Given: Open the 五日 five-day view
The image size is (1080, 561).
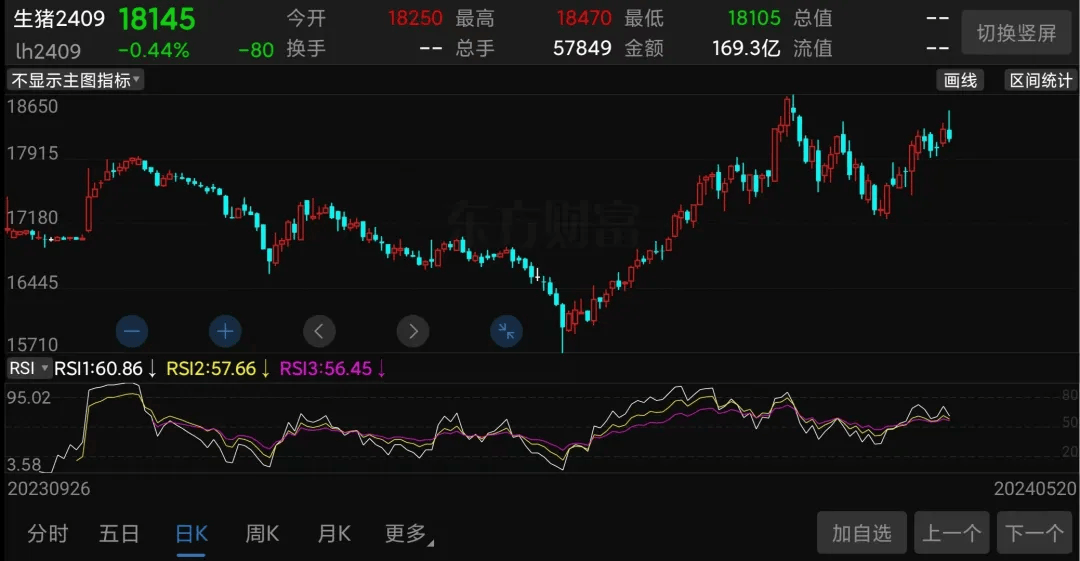Looking at the screenshot, I should [x=119, y=534].
